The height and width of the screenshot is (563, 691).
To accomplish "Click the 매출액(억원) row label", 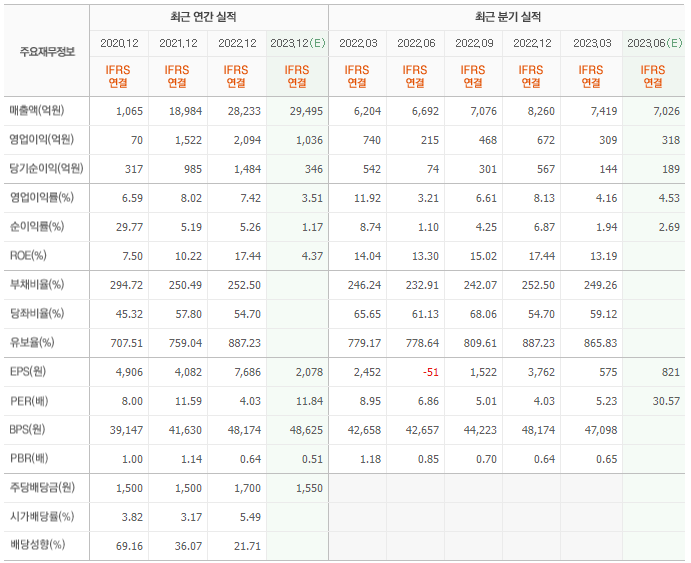I will pyautogui.click(x=37, y=111).
